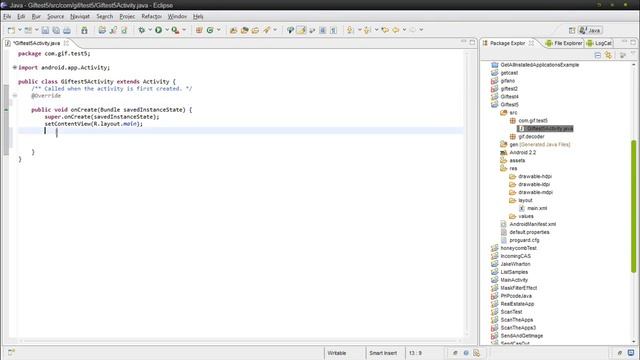640x360 pixels.
Task: Toggle Mark Occurrences in the toolbar
Action: tap(301, 30)
